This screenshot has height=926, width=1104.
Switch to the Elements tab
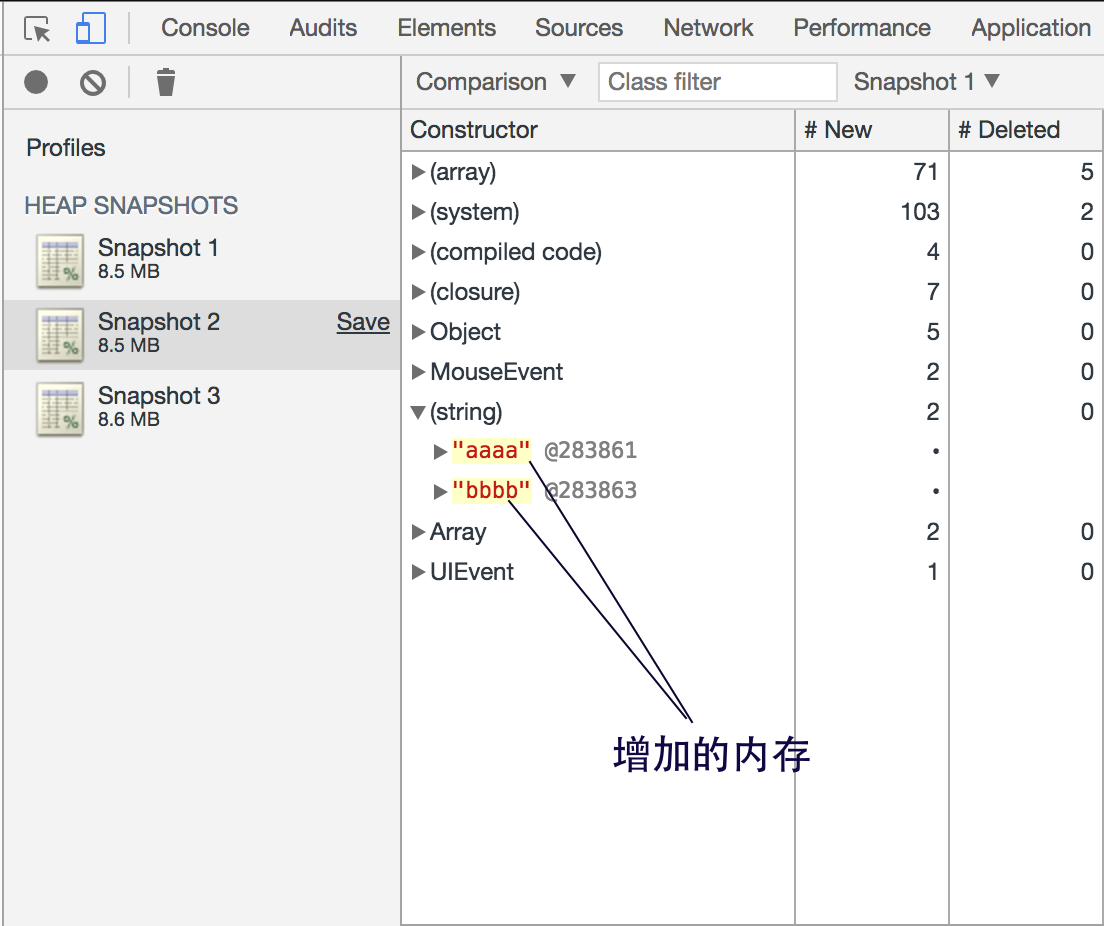(x=446, y=28)
